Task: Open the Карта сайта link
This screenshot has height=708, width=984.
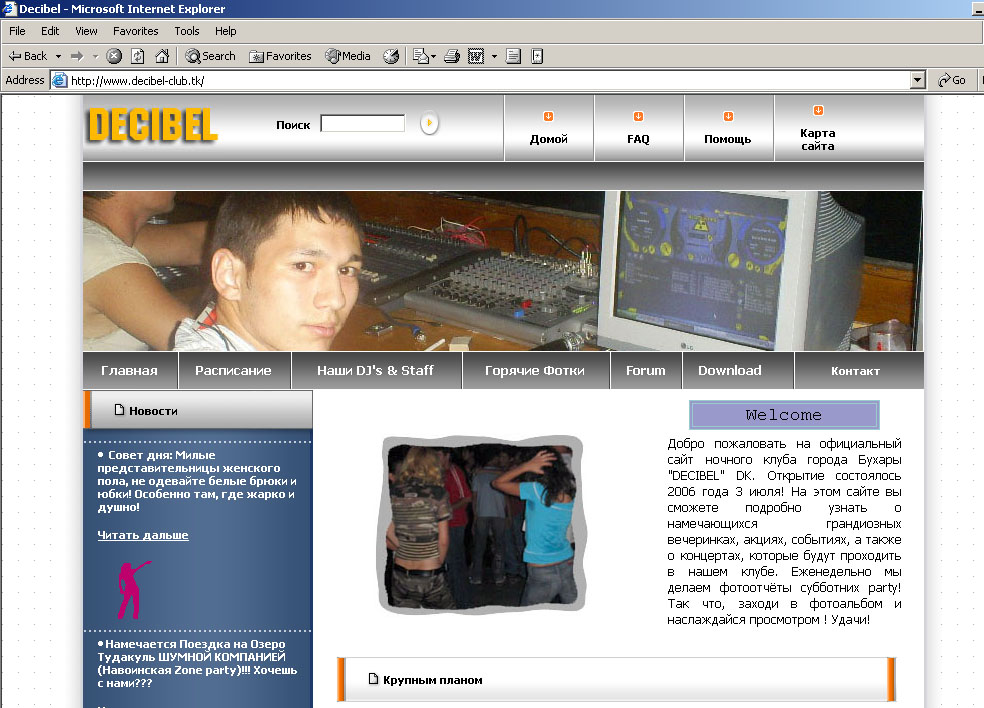Action: [x=818, y=139]
